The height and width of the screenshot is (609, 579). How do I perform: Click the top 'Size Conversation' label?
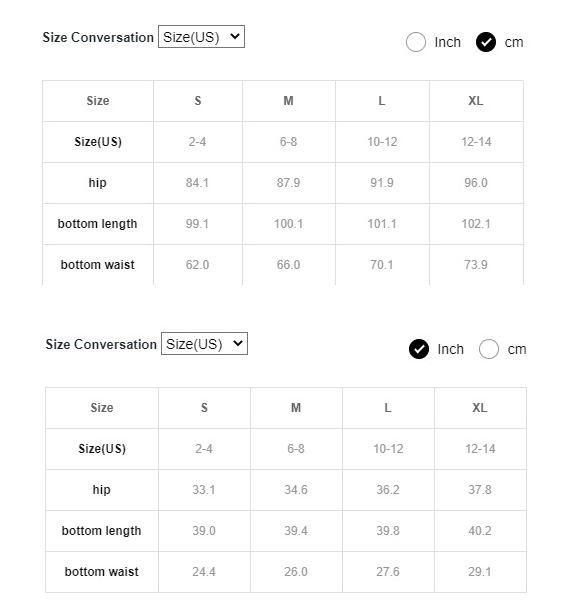coord(98,37)
